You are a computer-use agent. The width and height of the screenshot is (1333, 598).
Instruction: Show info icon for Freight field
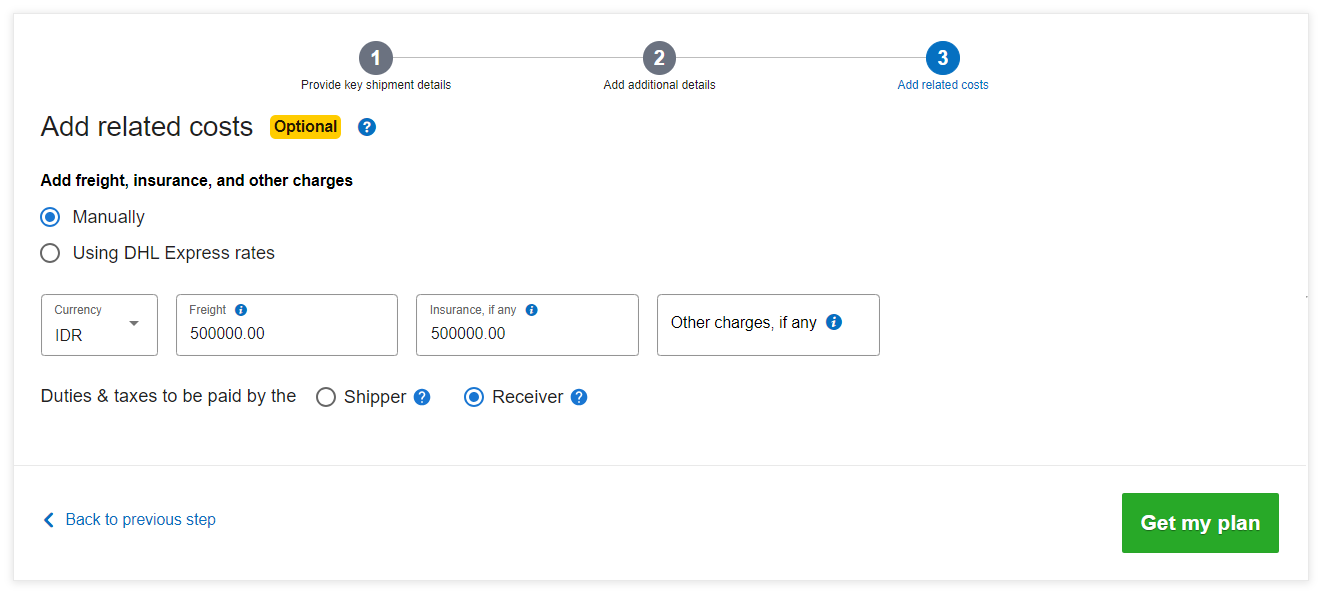click(x=241, y=310)
